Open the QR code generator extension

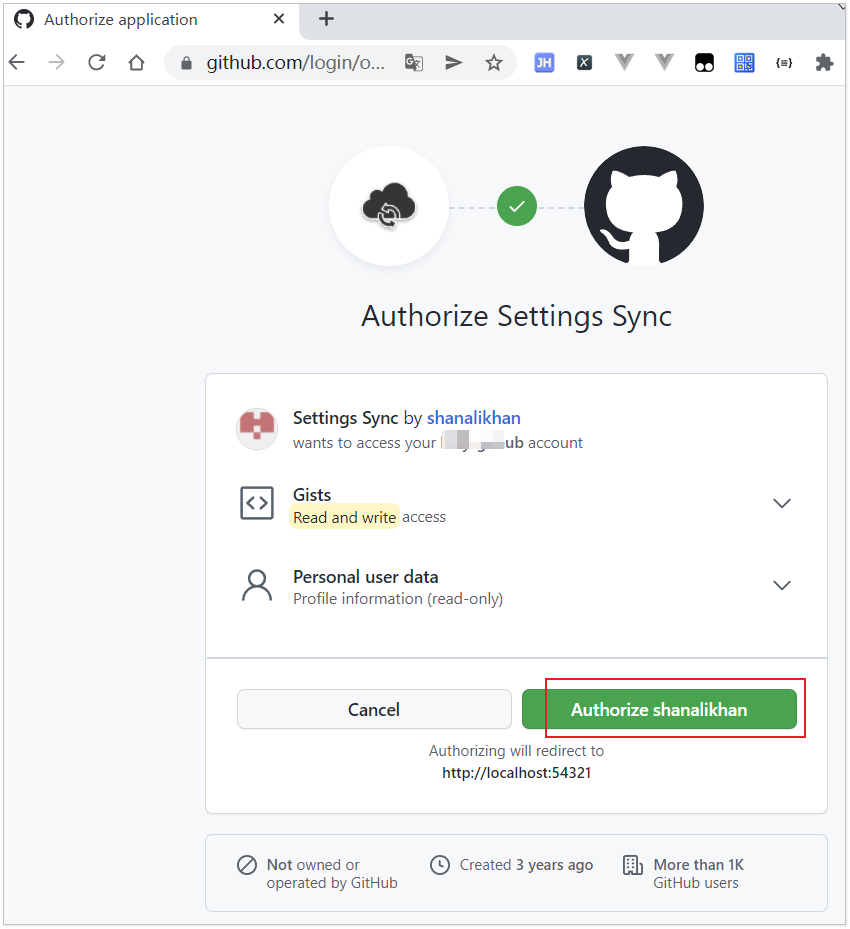point(744,62)
